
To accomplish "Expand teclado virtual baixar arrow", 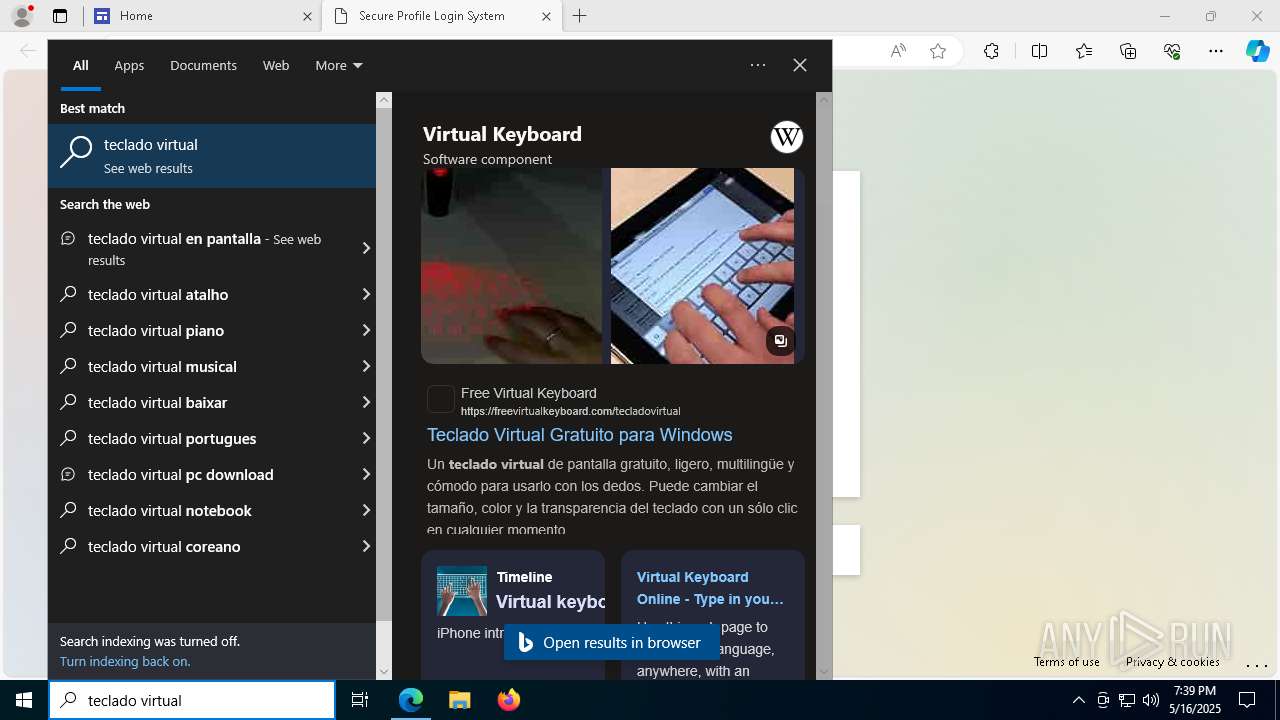I will coord(365,402).
